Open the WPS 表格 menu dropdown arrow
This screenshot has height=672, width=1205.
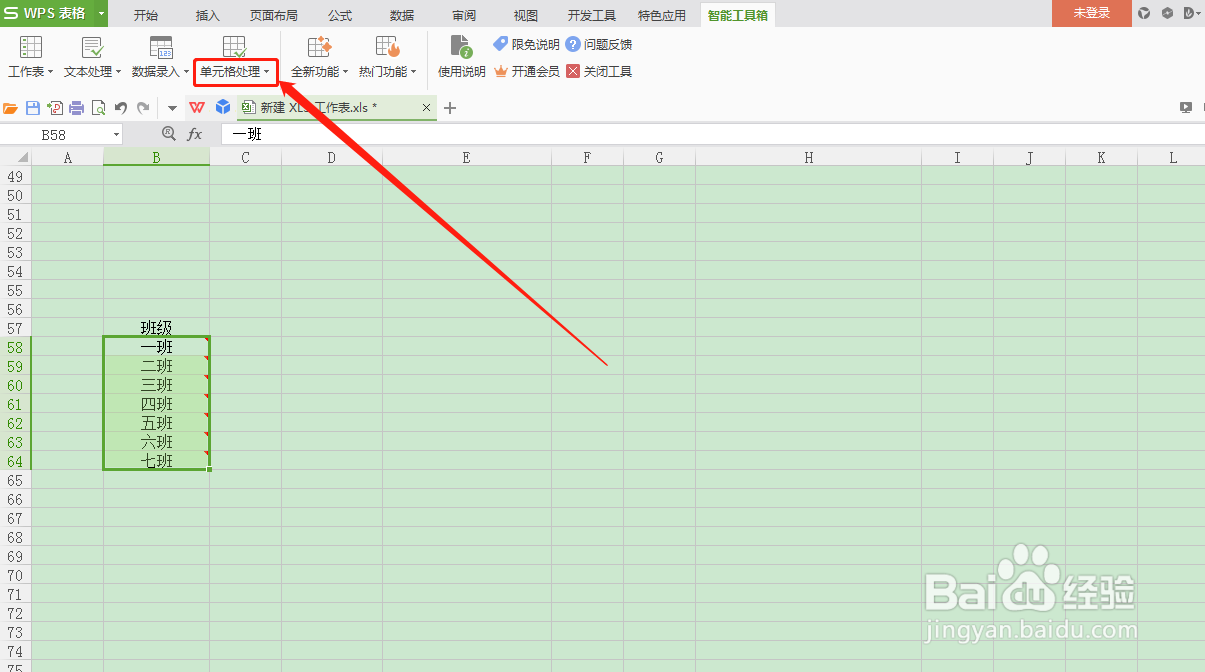(101, 13)
